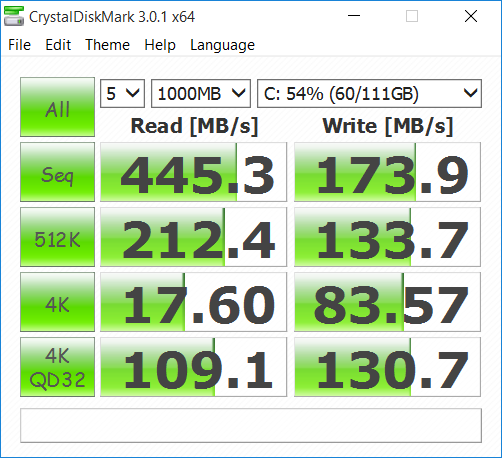The width and height of the screenshot is (502, 458).
Task: Select the 4K QD32 read value 109.1
Action: 193,367
